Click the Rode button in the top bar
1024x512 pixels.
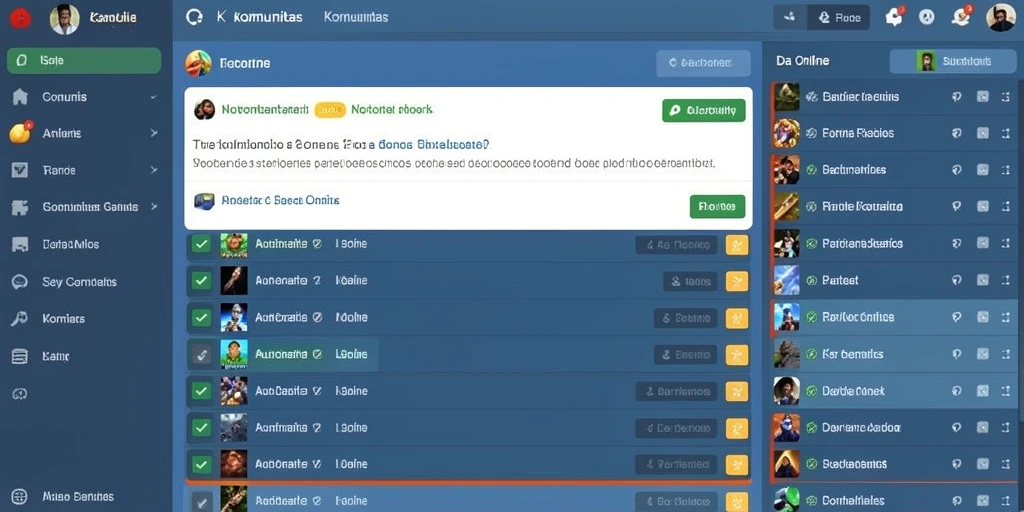click(x=839, y=18)
